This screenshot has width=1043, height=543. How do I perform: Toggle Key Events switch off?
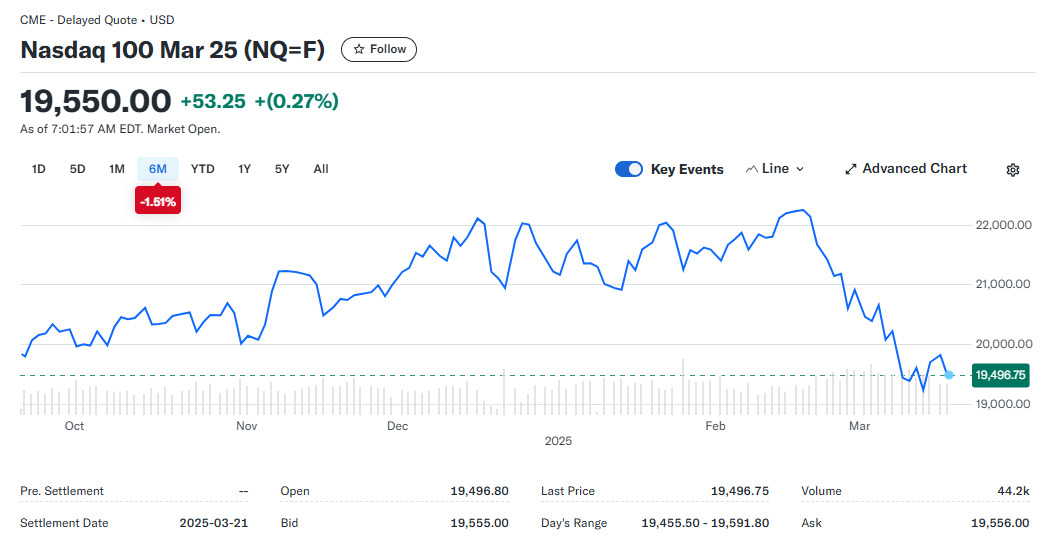coord(629,169)
